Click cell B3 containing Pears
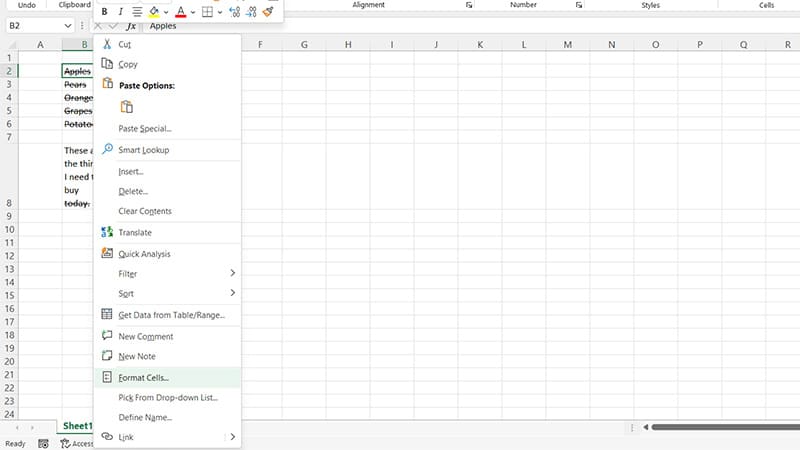Viewport: 800px width, 450px height. pos(78,85)
